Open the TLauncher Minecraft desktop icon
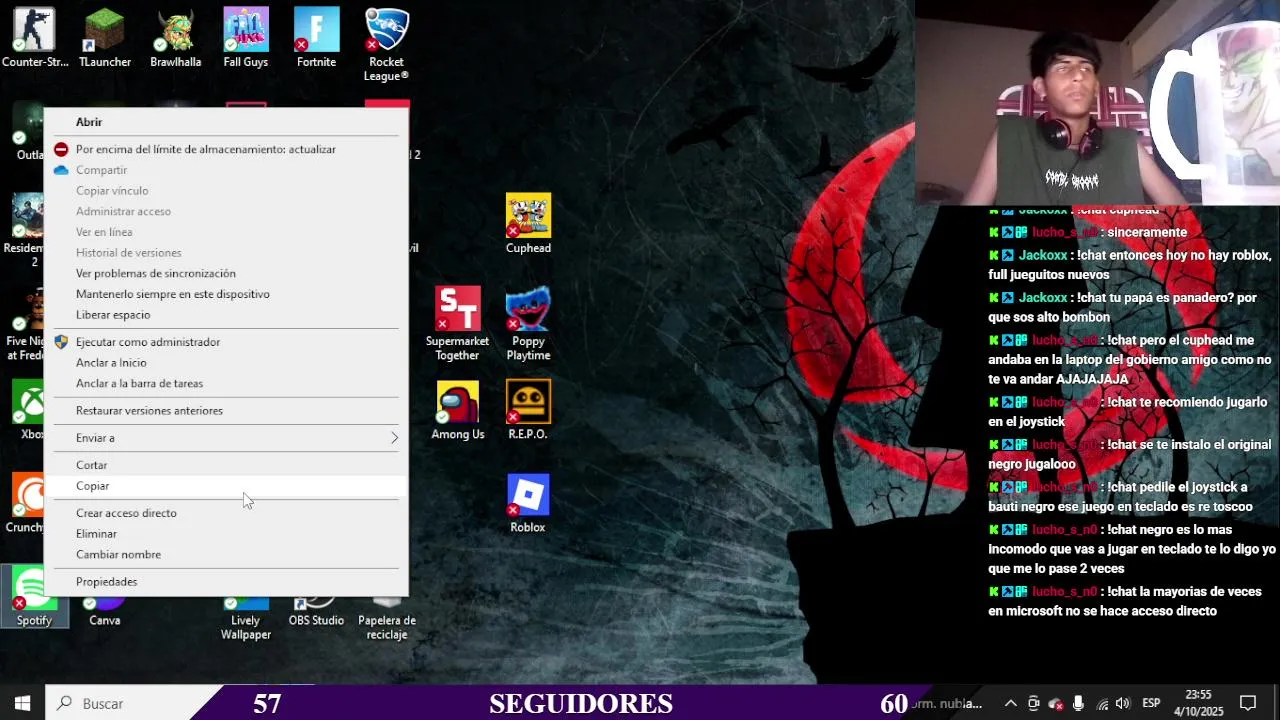The height and width of the screenshot is (720, 1280). click(105, 38)
